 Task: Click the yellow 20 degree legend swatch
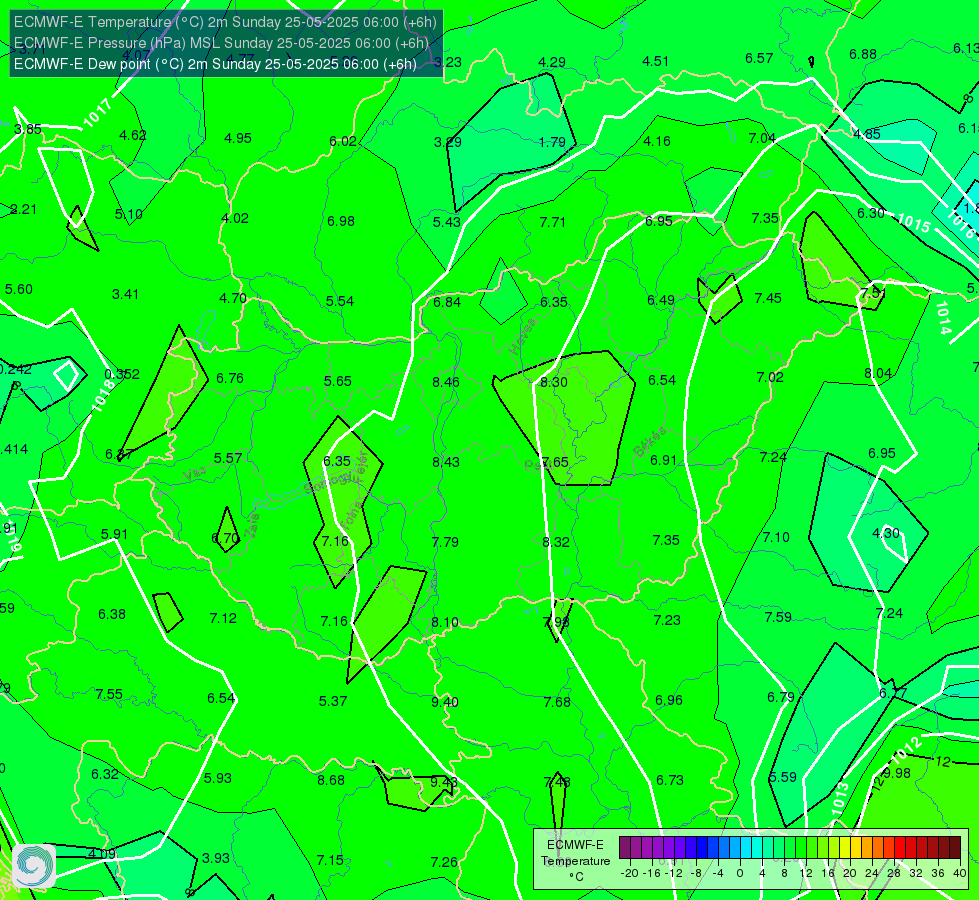pos(845,848)
